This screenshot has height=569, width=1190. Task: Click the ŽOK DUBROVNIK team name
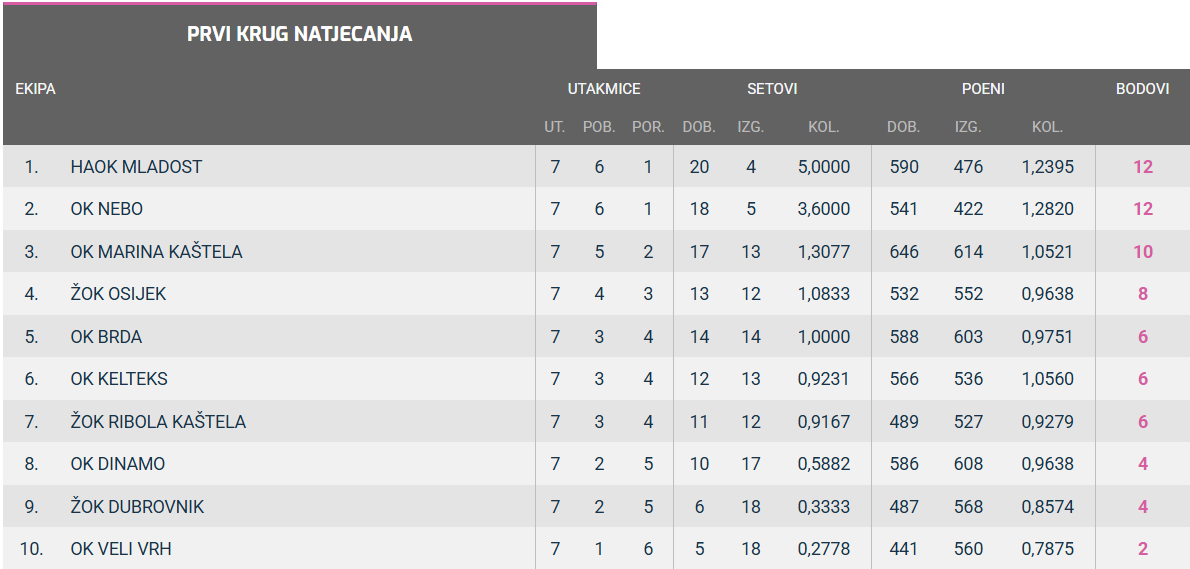tap(137, 507)
